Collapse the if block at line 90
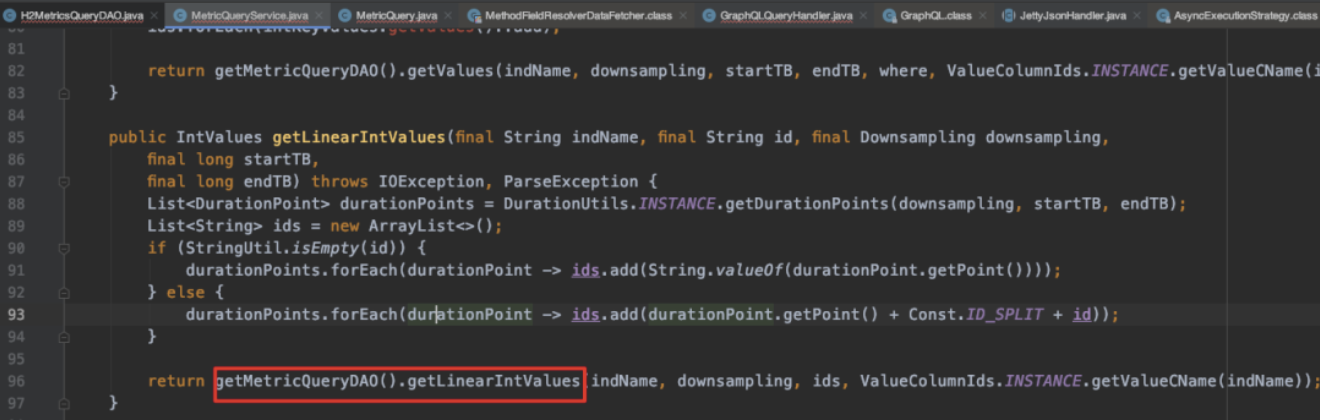Screen dimensions: 1320x420 (64, 248)
